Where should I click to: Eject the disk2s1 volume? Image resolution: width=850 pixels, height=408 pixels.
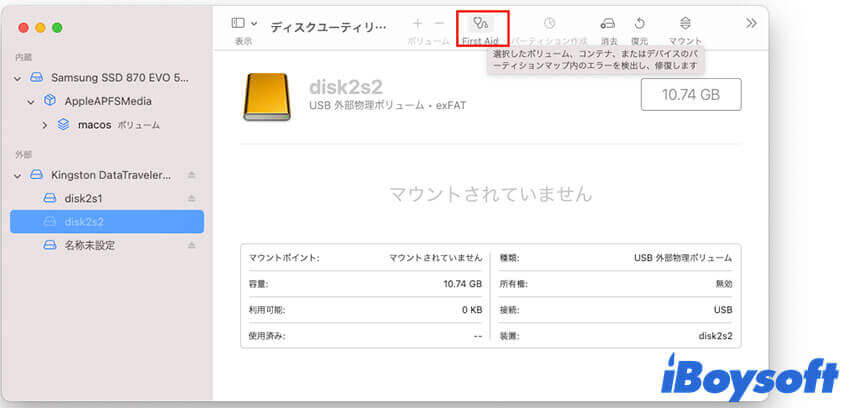(x=191, y=199)
